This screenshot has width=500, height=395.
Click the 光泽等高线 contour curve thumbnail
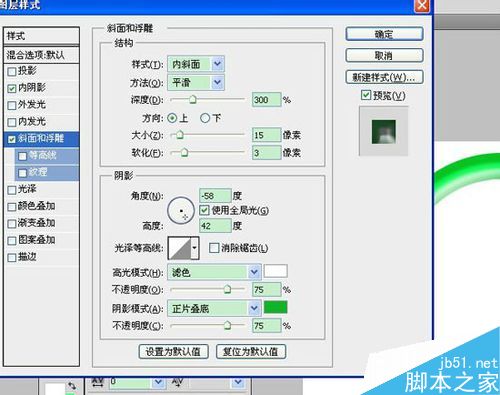tap(180, 248)
